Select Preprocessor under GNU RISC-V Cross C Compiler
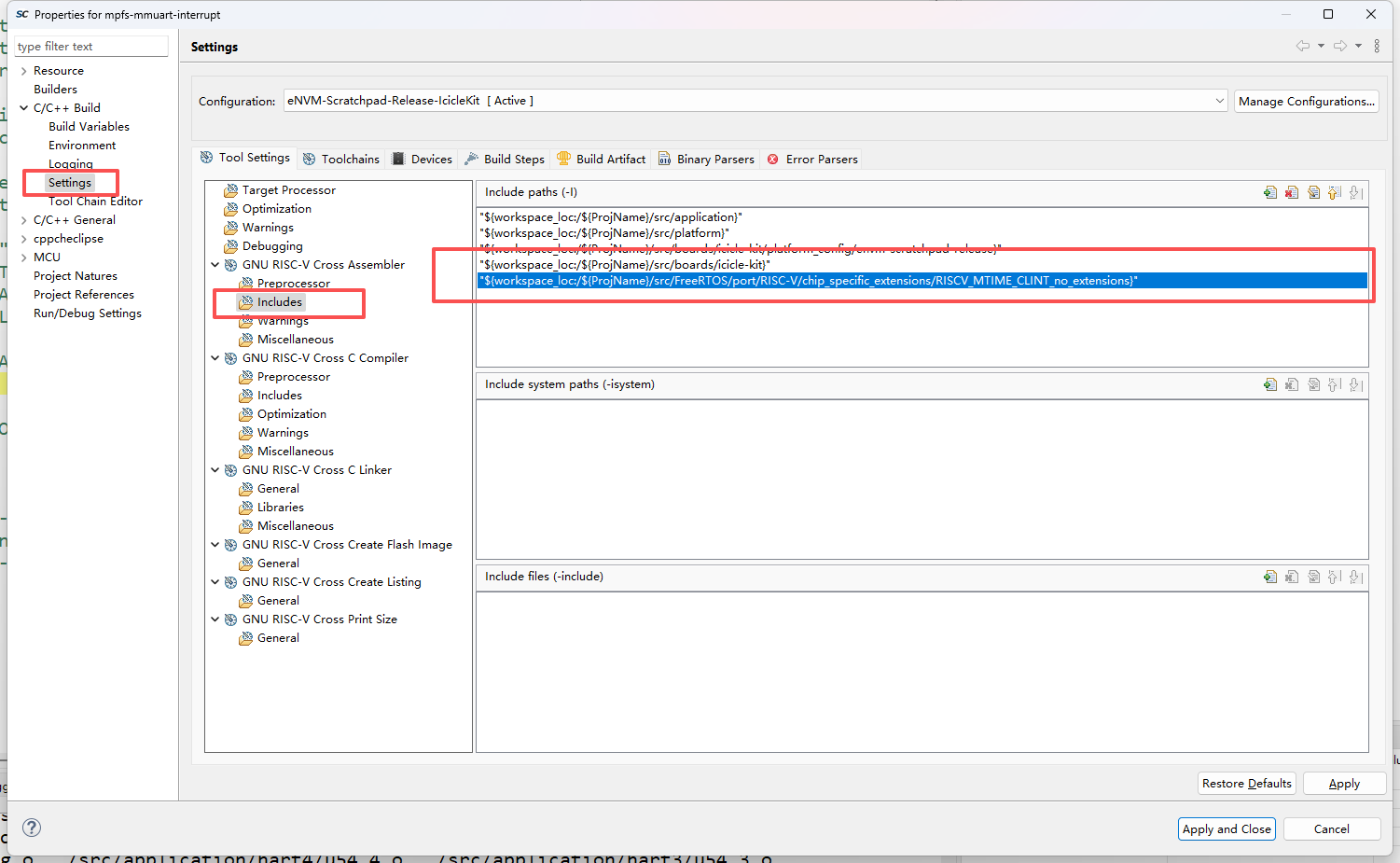Screen dimensions: 1400x863 (293, 377)
